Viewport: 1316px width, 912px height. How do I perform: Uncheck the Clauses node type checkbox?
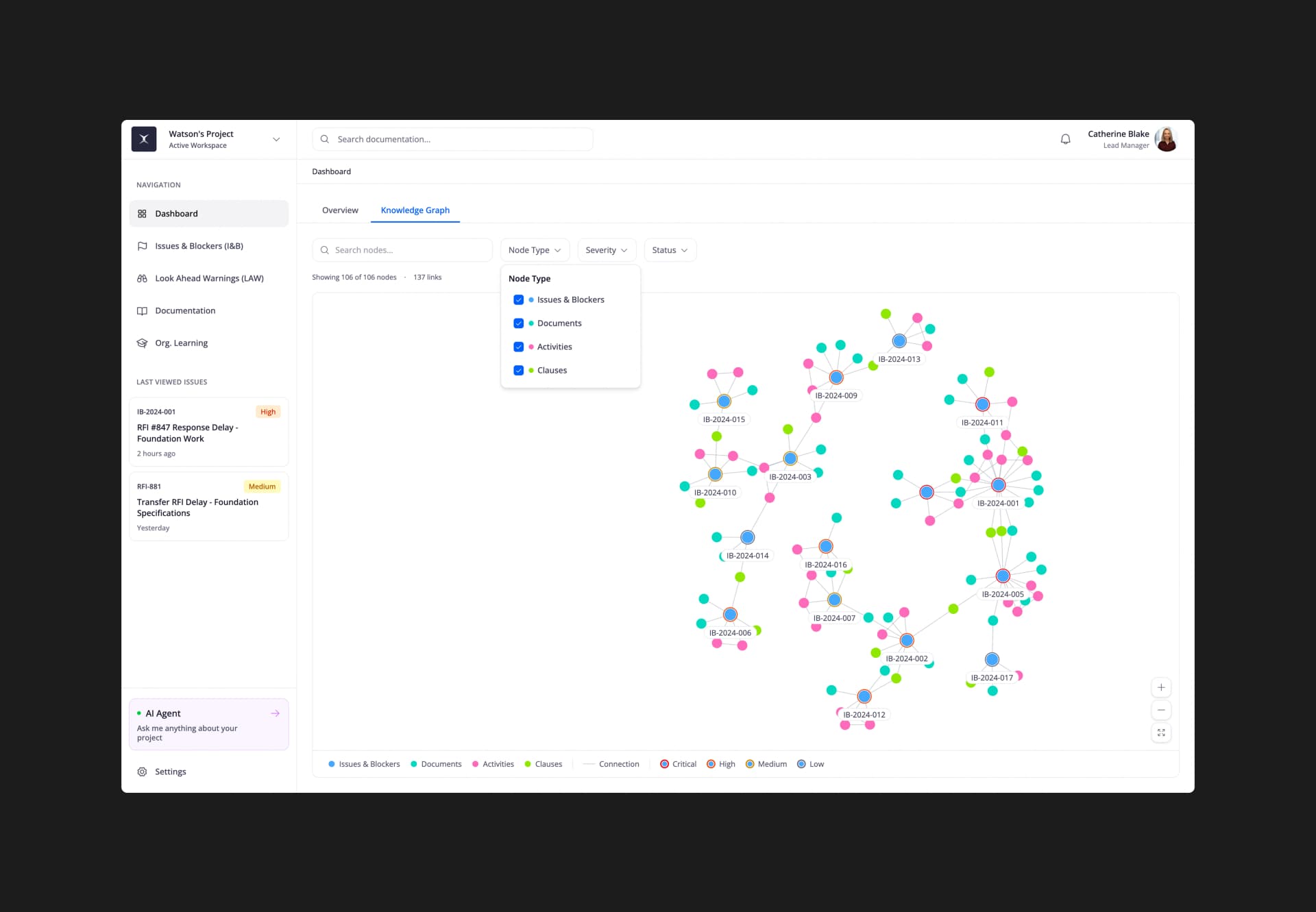pyautogui.click(x=519, y=371)
